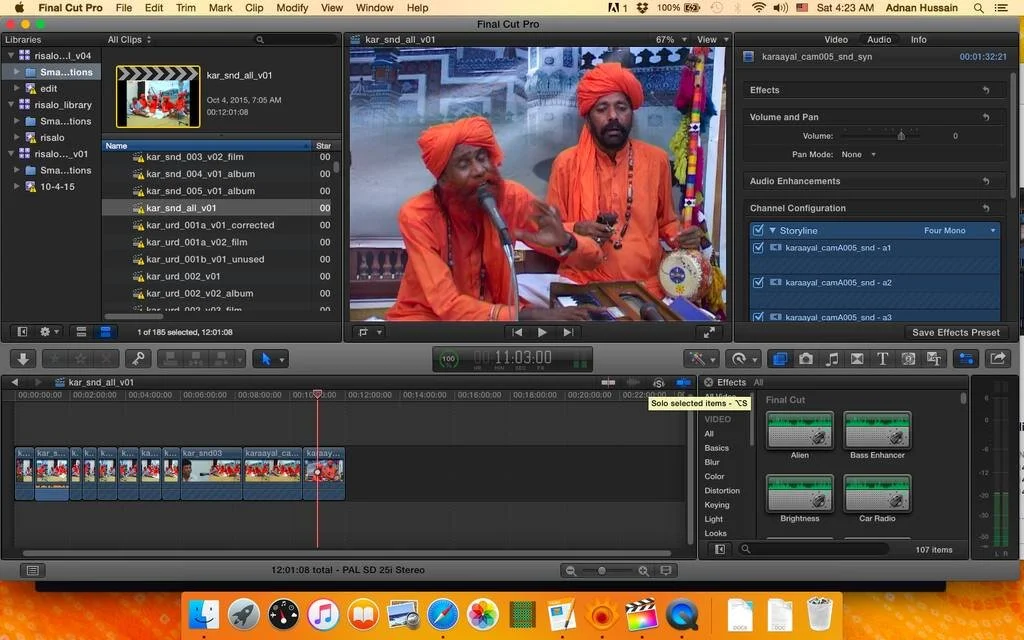
Task: Click the Share export icon
Action: [x=997, y=359]
